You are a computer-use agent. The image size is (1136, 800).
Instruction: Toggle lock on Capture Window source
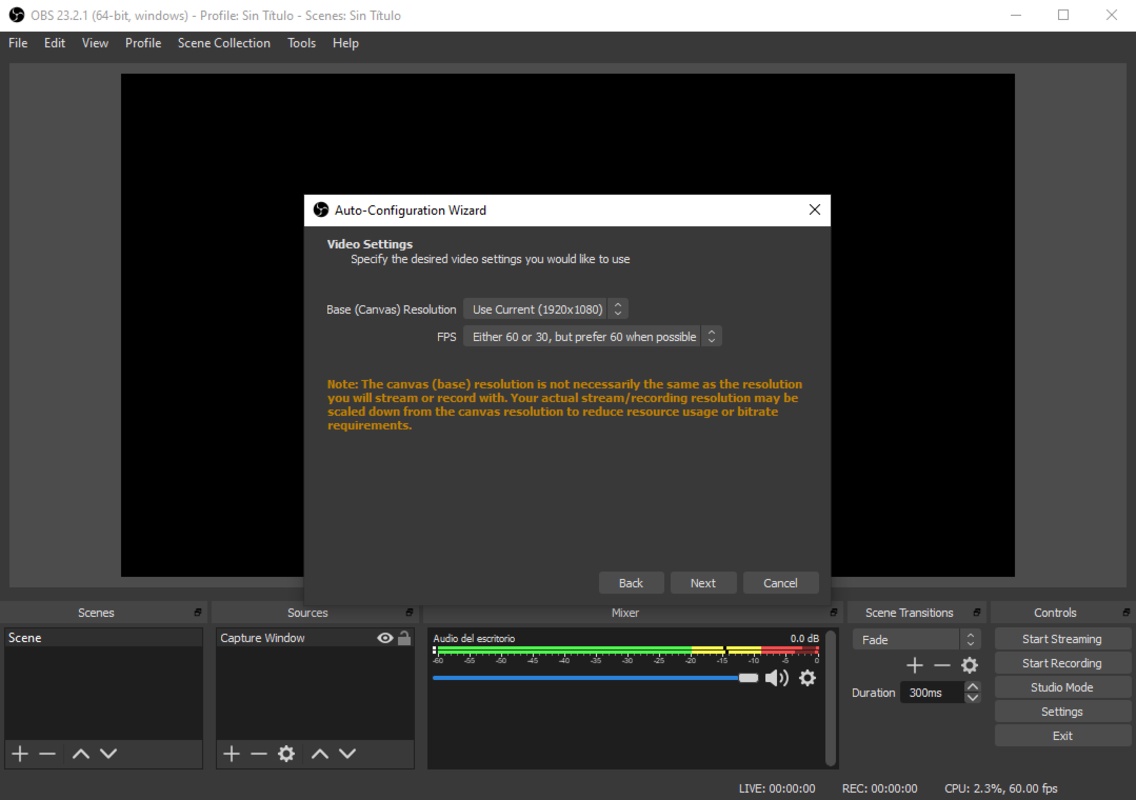pyautogui.click(x=404, y=638)
